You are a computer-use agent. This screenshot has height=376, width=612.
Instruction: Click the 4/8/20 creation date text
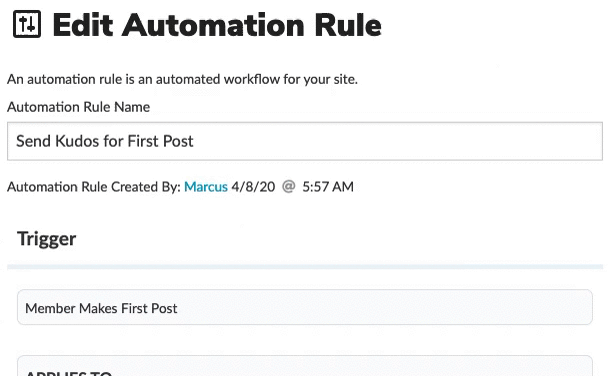pos(253,187)
